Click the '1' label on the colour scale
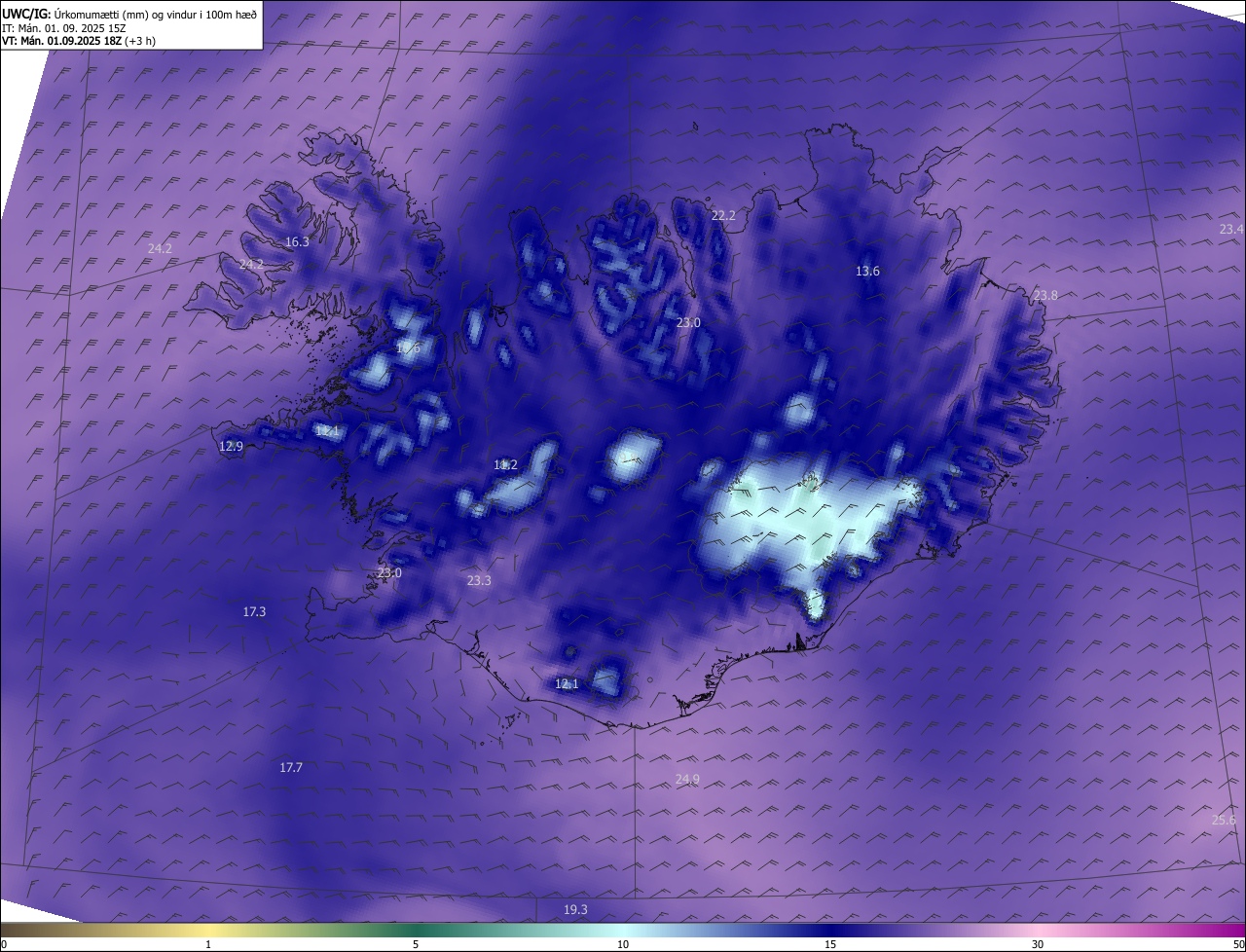Screen dimensions: 1246x952 coord(208,944)
